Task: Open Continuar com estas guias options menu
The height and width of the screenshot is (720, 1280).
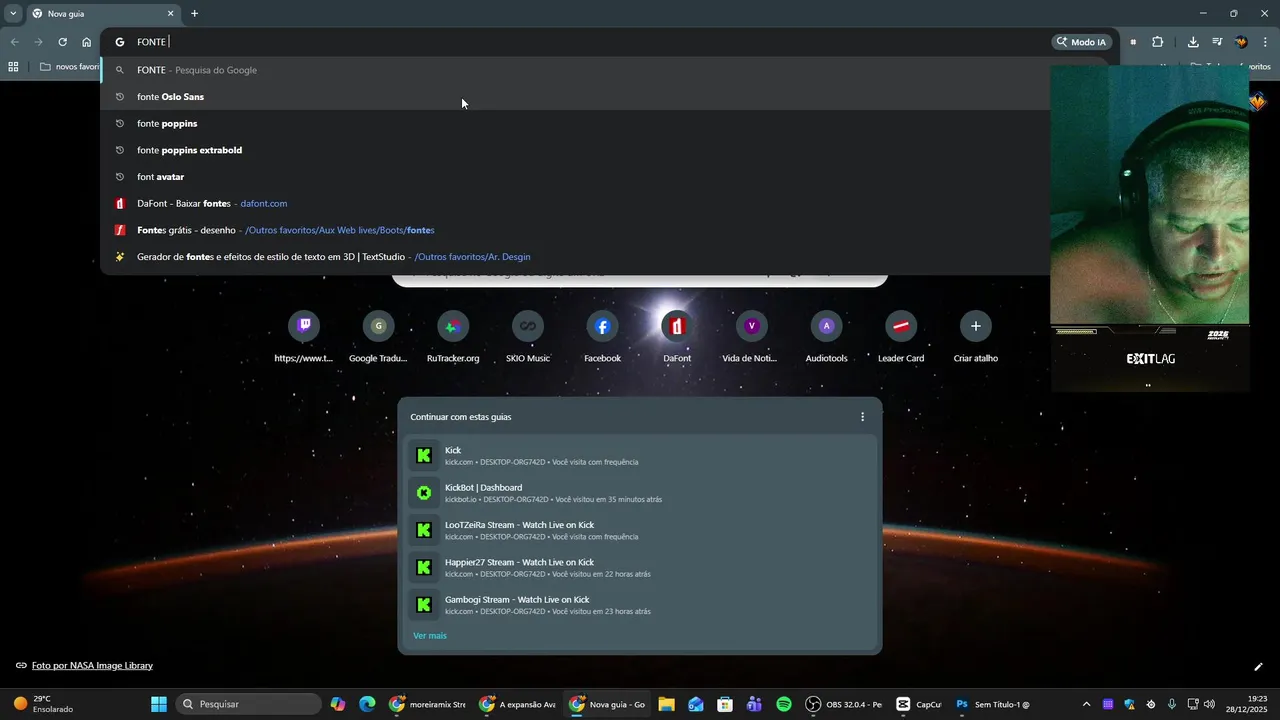Action: (863, 417)
